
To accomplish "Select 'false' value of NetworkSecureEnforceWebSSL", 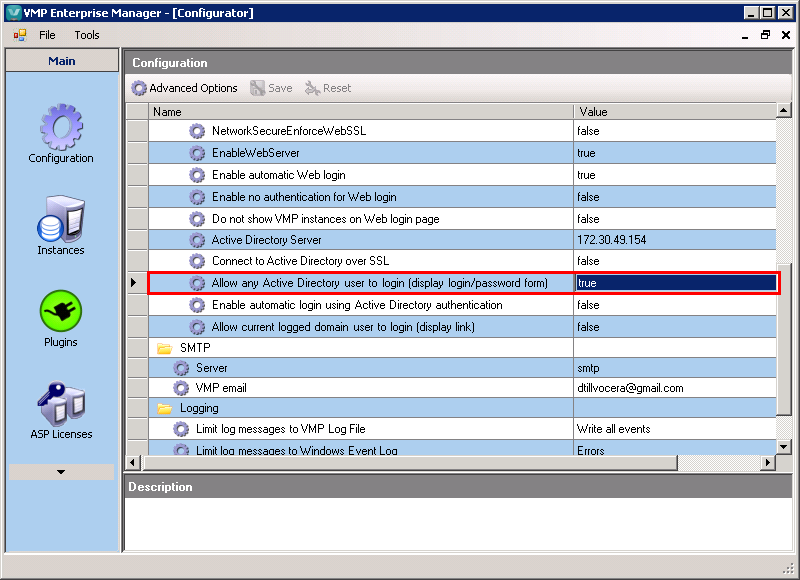I will tap(674, 131).
